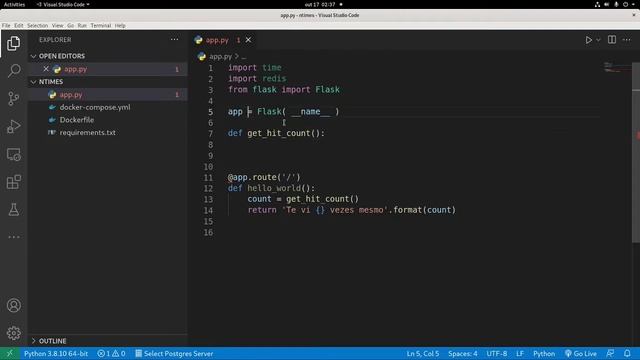Image resolution: width=640 pixels, height=360 pixels.
Task: Open the clock and calendar in top bar
Action: tap(320, 4)
